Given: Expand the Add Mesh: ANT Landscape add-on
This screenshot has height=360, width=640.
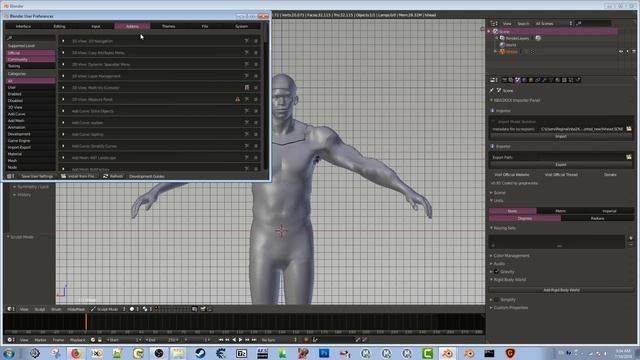Looking at the screenshot, I should (x=63, y=158).
